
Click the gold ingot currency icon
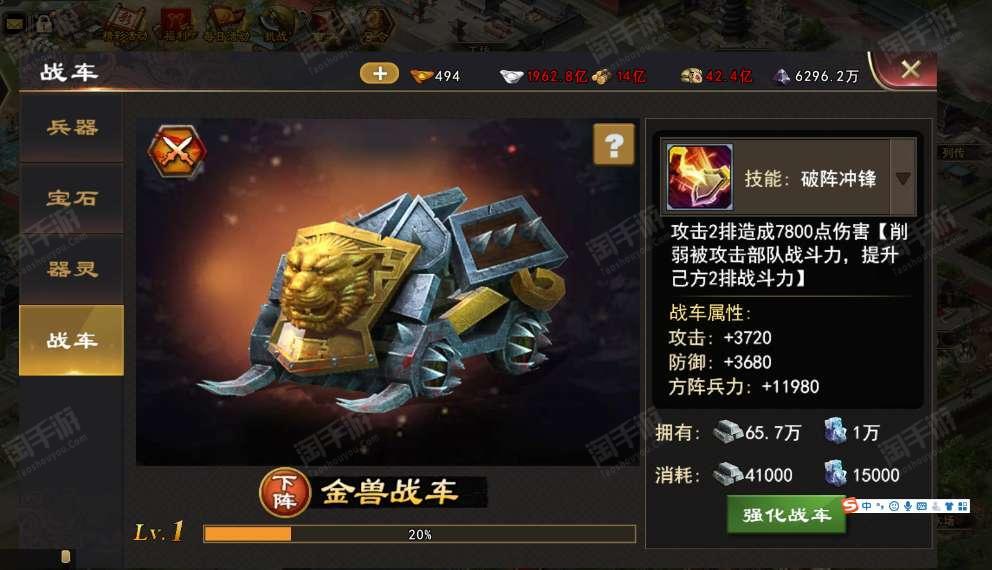pos(421,77)
